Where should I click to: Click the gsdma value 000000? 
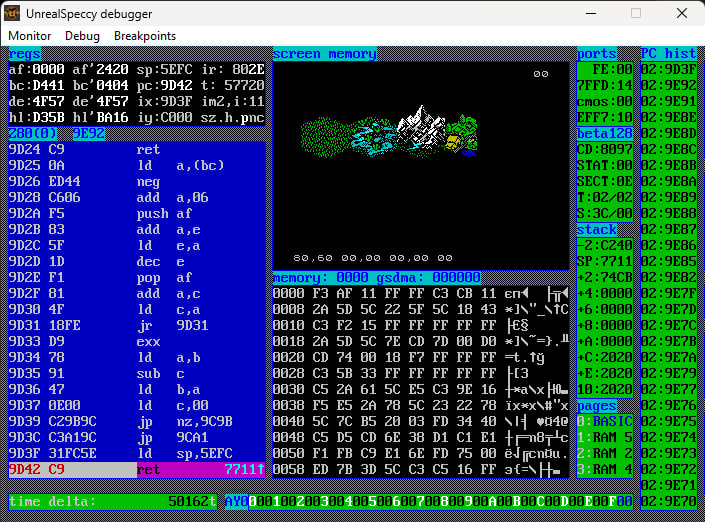456,278
